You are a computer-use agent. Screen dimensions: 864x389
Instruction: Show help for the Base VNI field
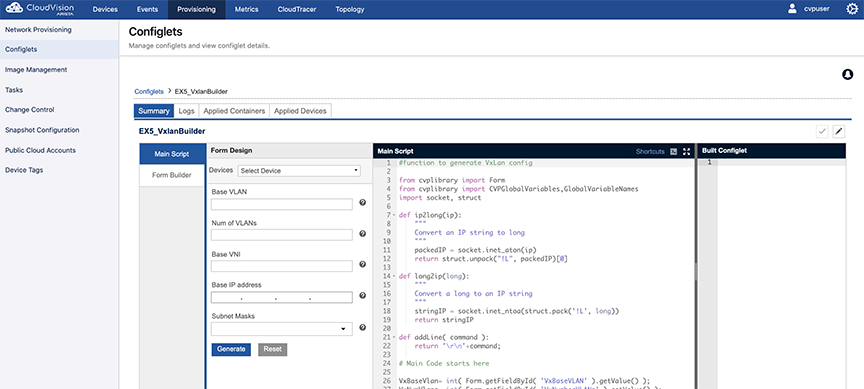click(x=363, y=264)
